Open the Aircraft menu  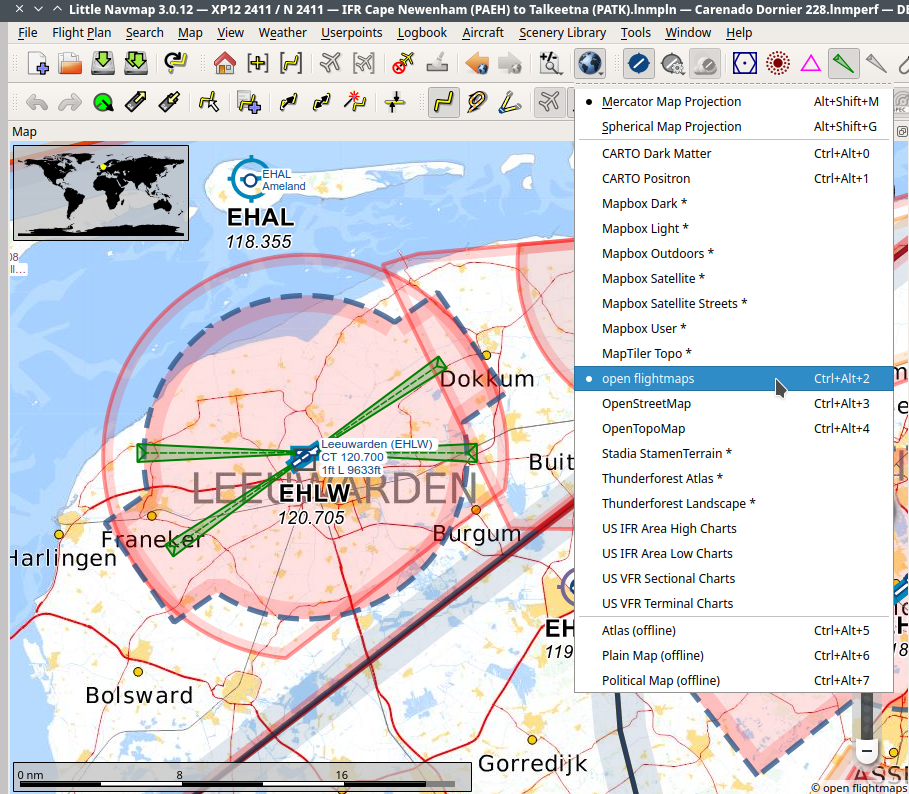pyautogui.click(x=483, y=33)
